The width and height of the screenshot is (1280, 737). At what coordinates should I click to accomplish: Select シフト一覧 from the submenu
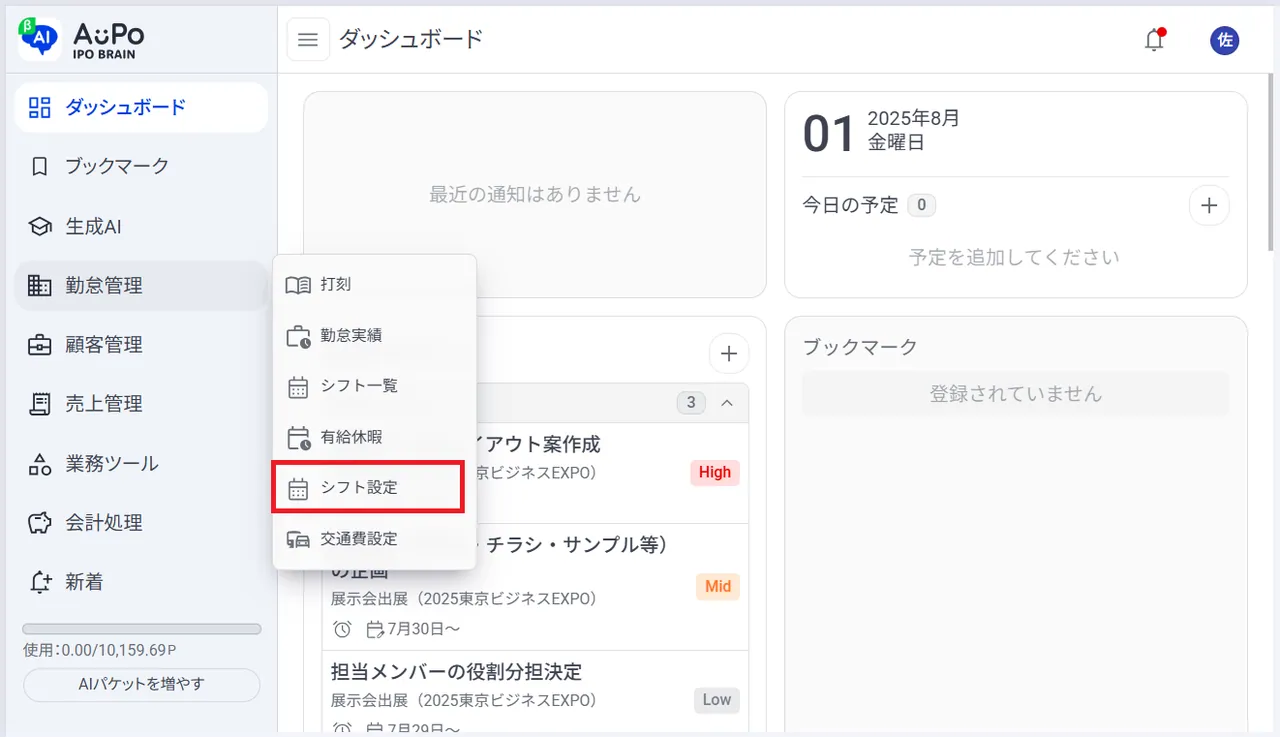tap(374, 386)
